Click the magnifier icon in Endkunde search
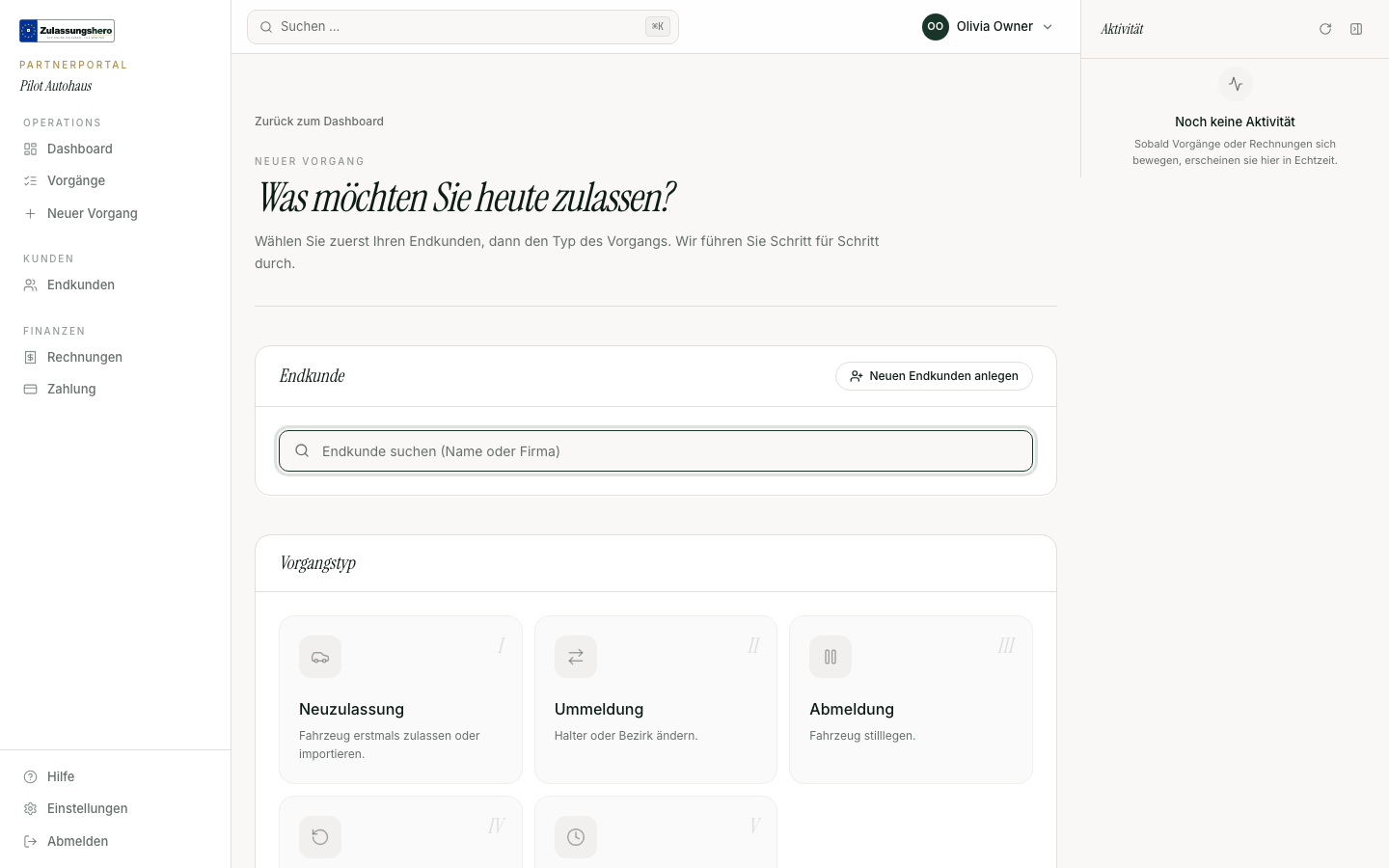This screenshot has width=1389, height=868. 302,450
